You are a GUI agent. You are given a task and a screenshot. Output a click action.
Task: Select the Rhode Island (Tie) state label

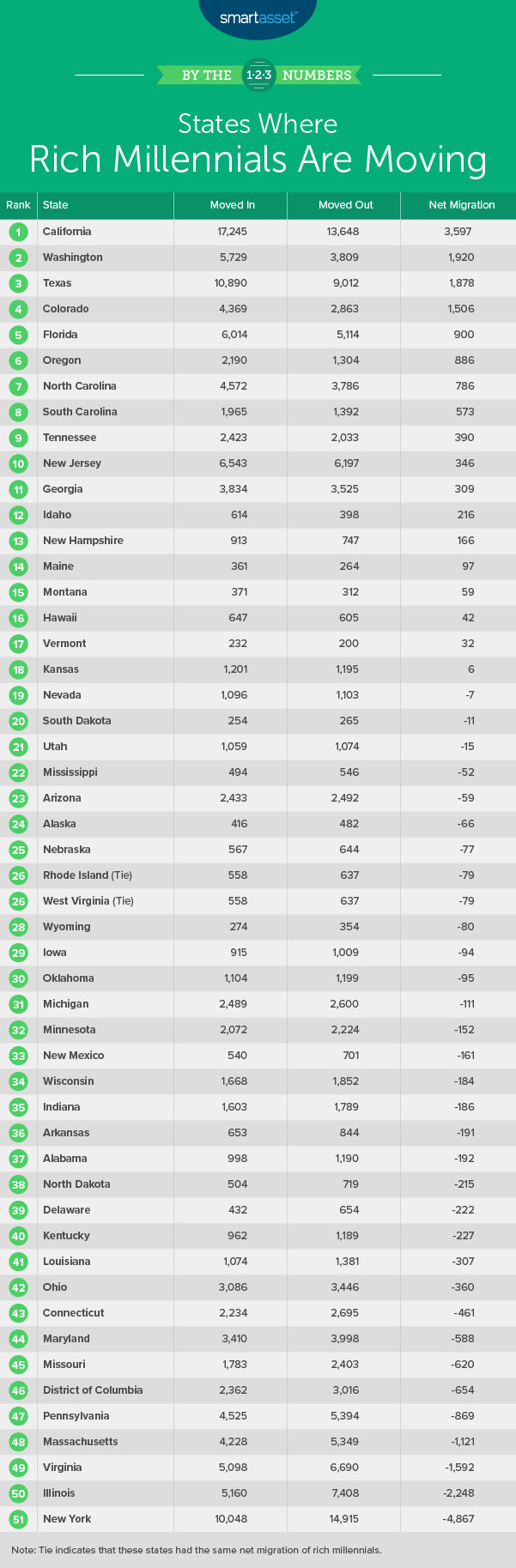pyautogui.click(x=88, y=875)
